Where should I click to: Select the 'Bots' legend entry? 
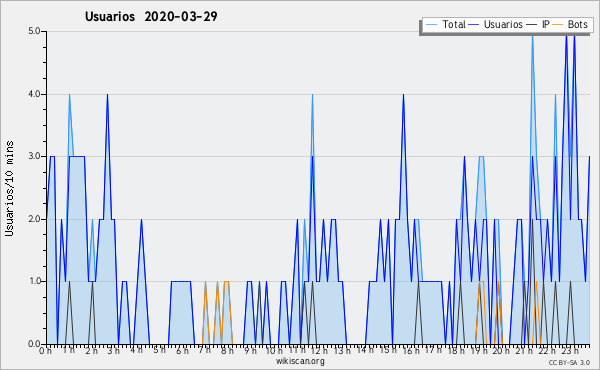577,24
